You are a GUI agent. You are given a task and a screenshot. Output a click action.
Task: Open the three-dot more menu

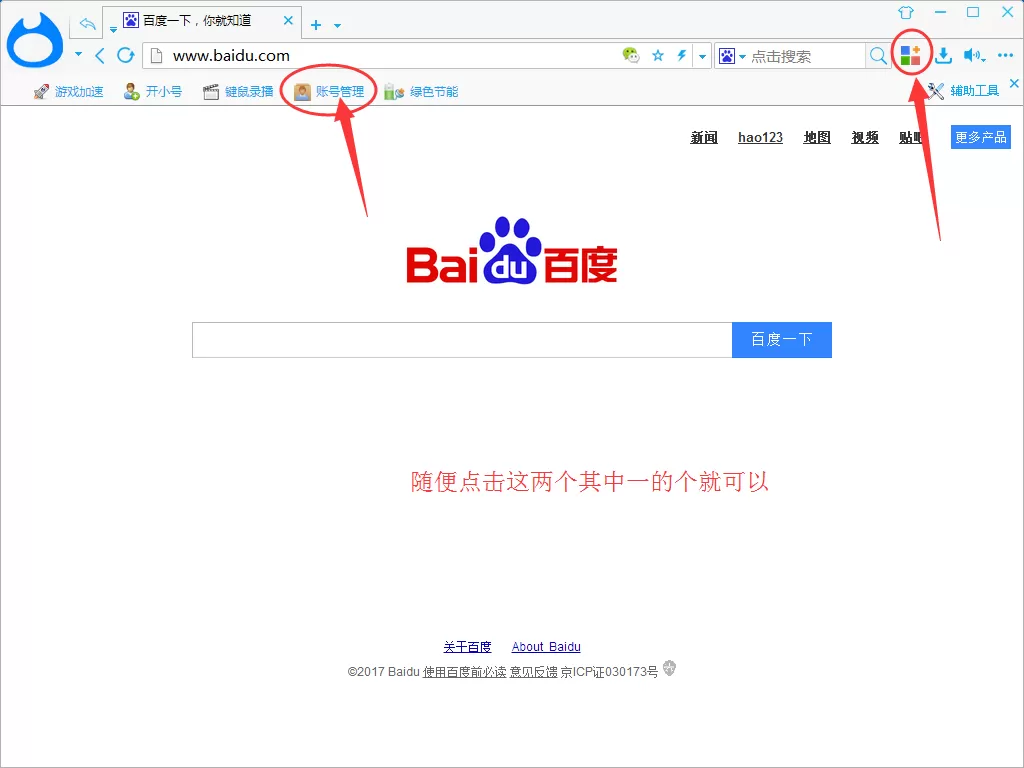pos(1005,56)
